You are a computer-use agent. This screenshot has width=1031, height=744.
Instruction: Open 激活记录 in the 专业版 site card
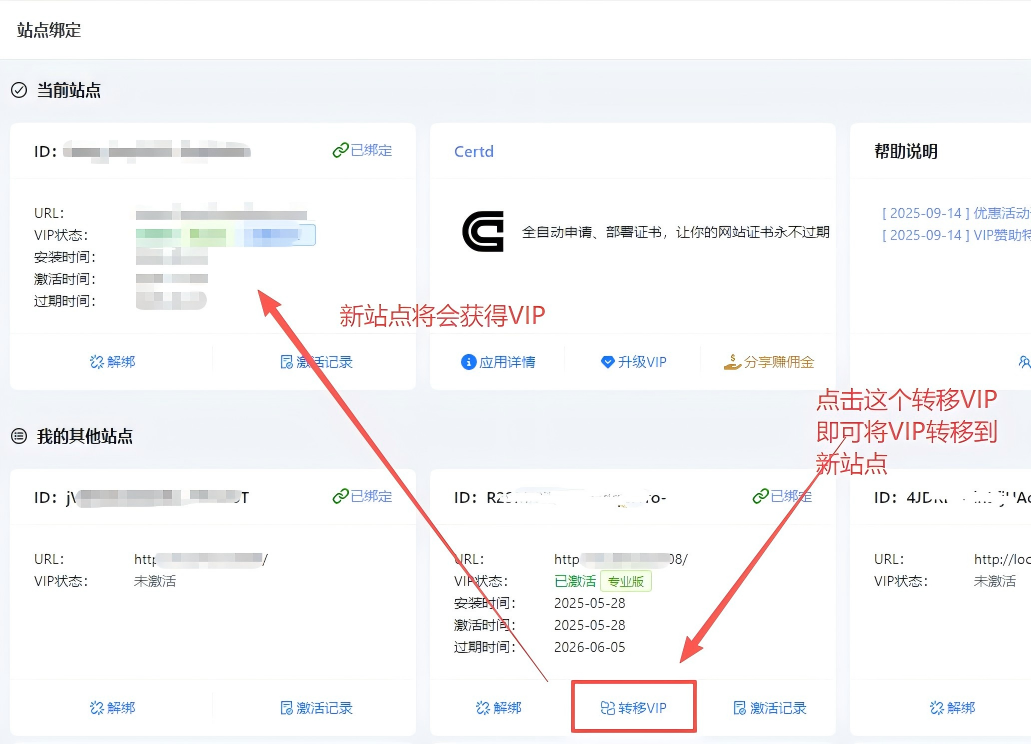(x=769, y=708)
